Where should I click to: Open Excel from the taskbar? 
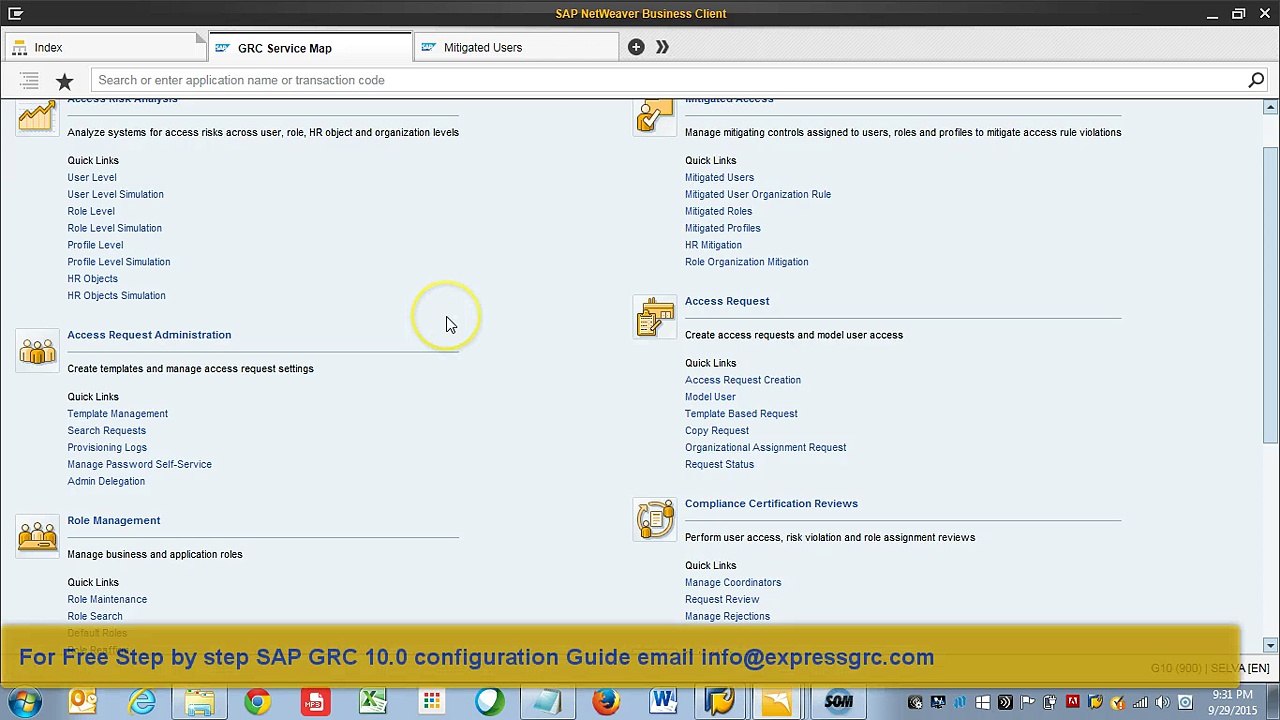(x=373, y=702)
